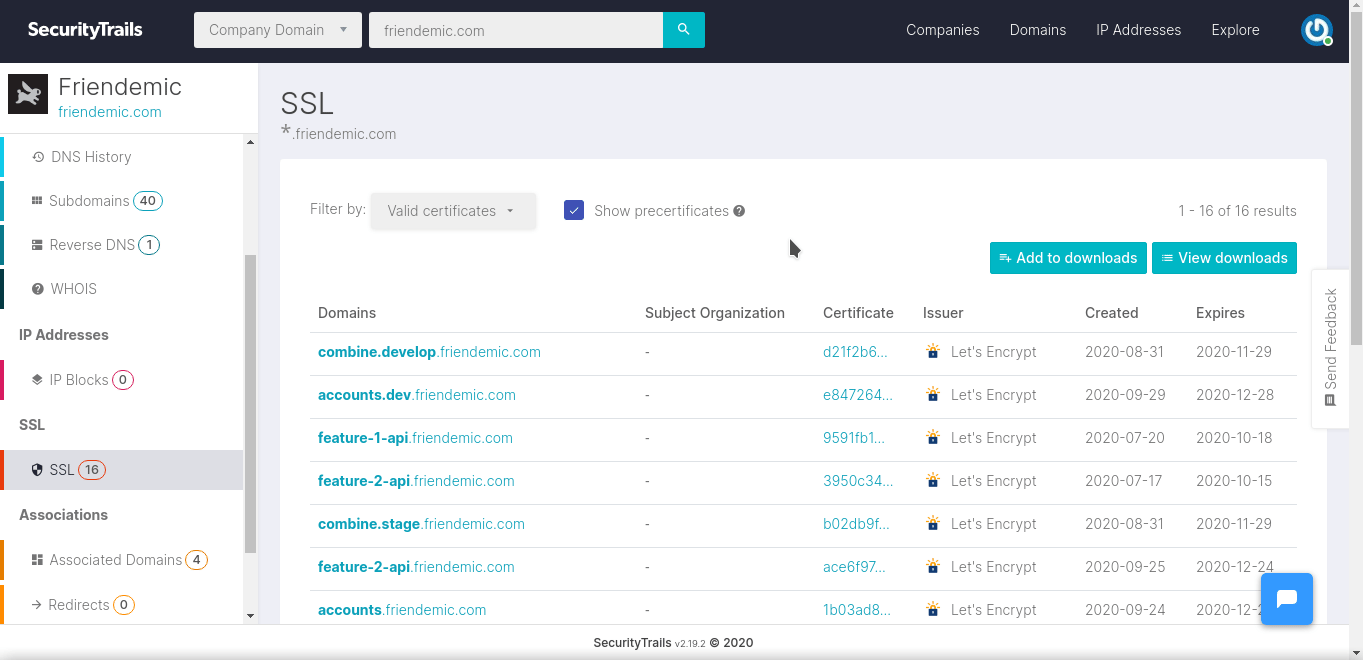The height and width of the screenshot is (660, 1363).
Task: Open the IP Addresses menu
Action: 1138,30
